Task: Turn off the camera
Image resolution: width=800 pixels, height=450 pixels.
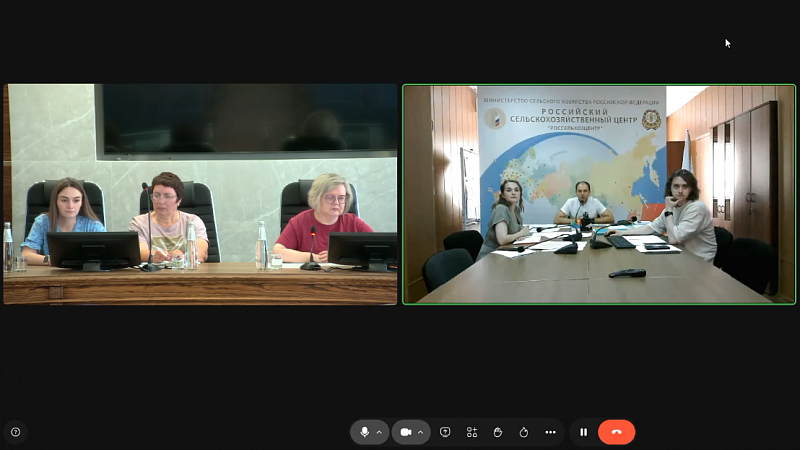Action: (x=406, y=432)
